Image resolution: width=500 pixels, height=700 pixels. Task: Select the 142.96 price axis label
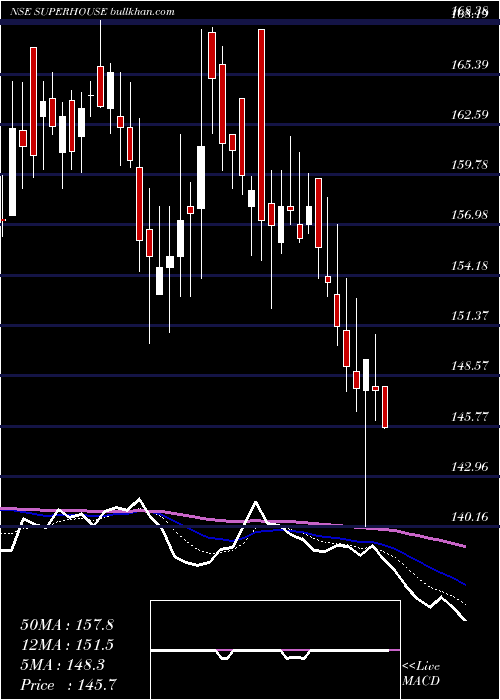(468, 467)
